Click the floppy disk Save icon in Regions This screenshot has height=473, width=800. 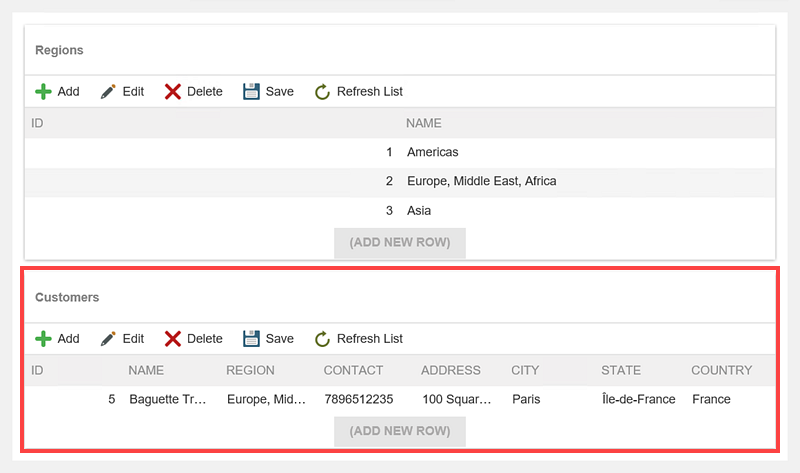coord(251,91)
